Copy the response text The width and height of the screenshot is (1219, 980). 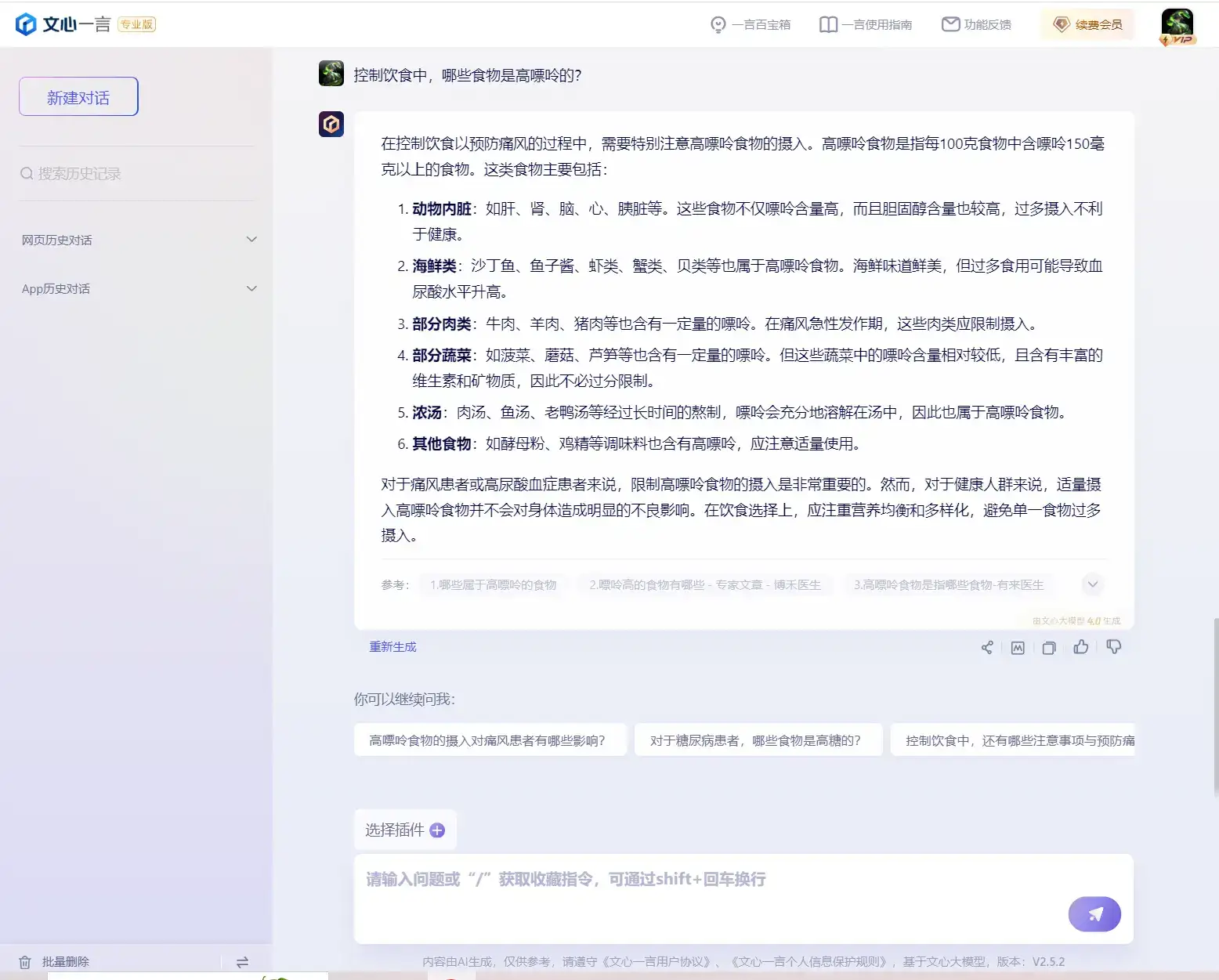click(x=1049, y=647)
